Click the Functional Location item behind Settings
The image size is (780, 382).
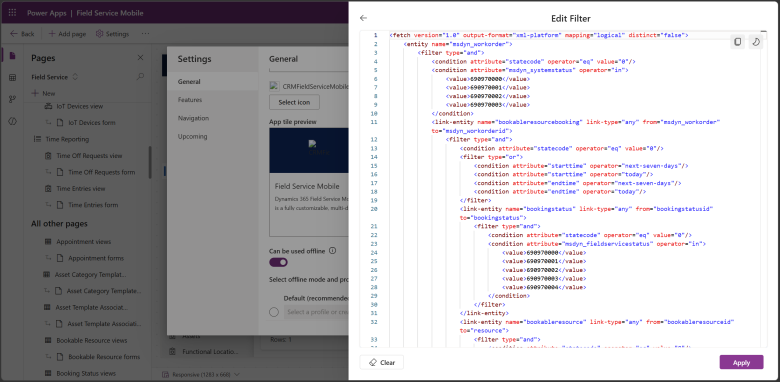[211, 352]
